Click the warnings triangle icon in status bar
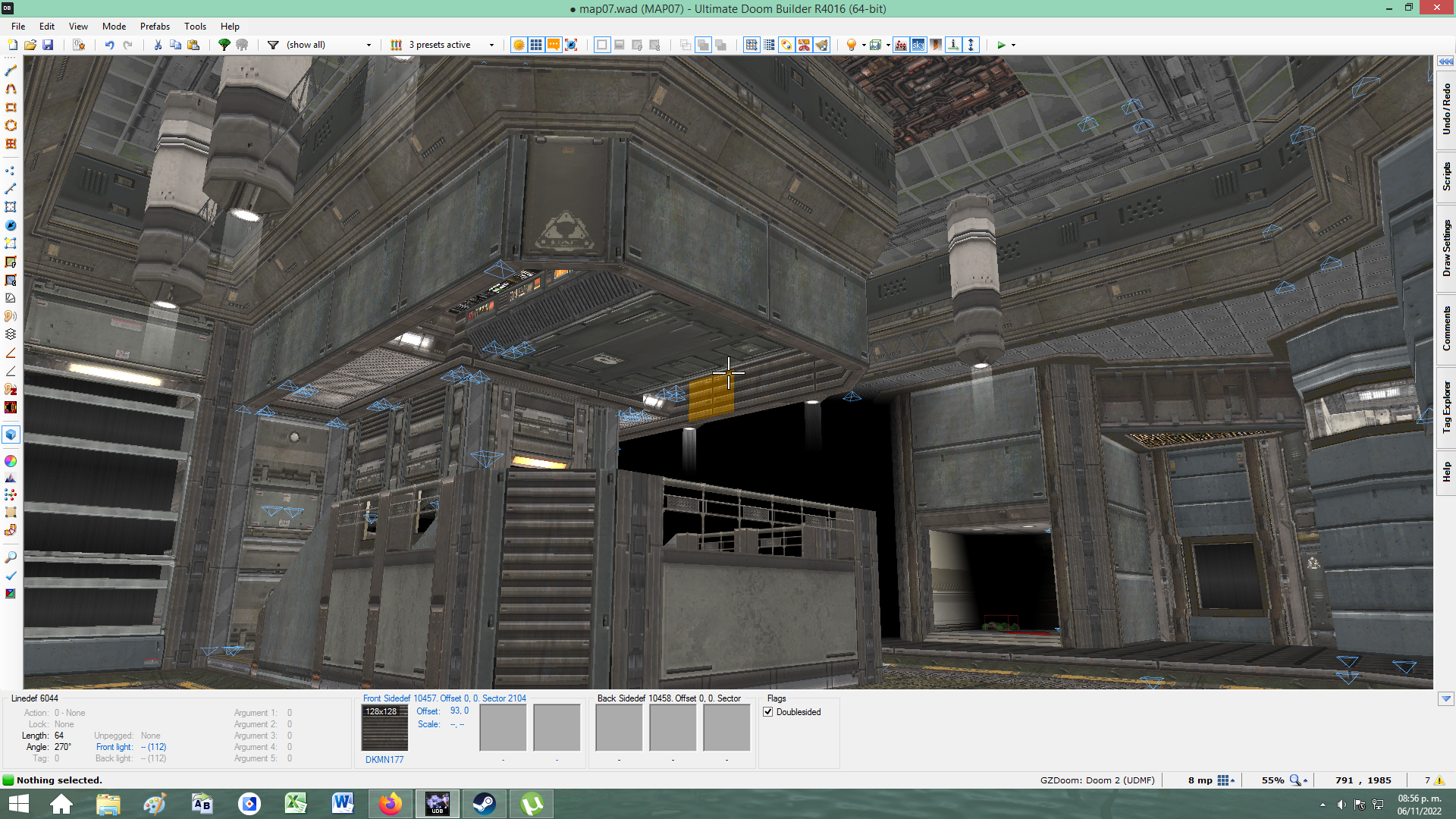The height and width of the screenshot is (819, 1456). click(1439, 780)
